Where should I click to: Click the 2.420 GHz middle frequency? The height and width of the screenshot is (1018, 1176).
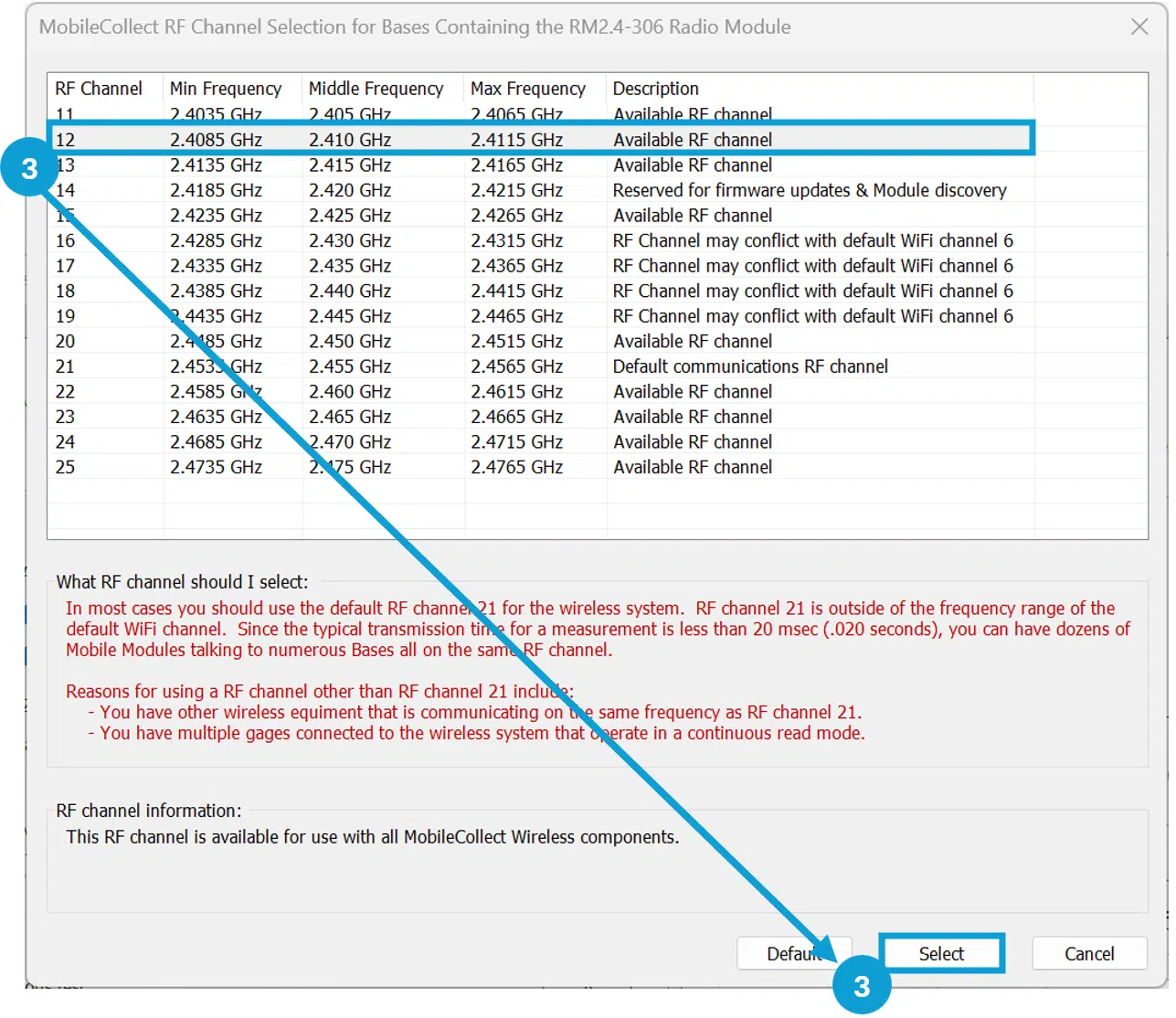(350, 190)
